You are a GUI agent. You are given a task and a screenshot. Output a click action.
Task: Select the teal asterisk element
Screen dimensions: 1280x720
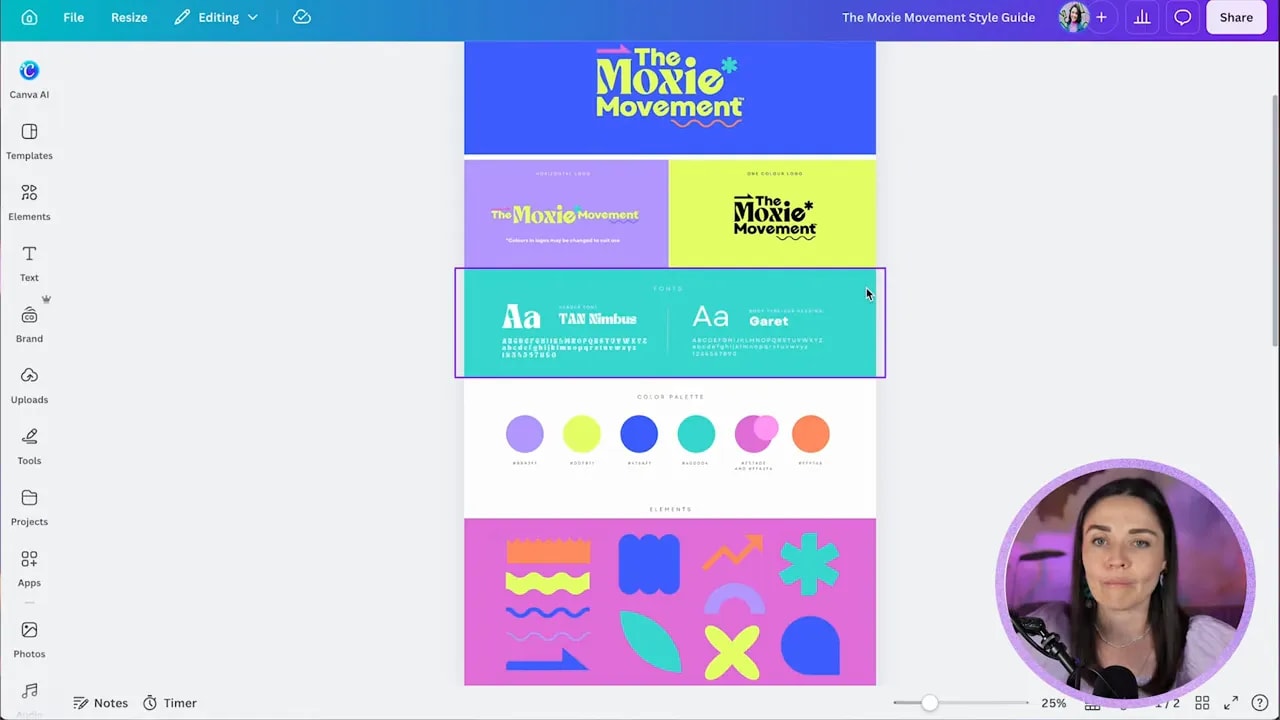[x=809, y=563]
